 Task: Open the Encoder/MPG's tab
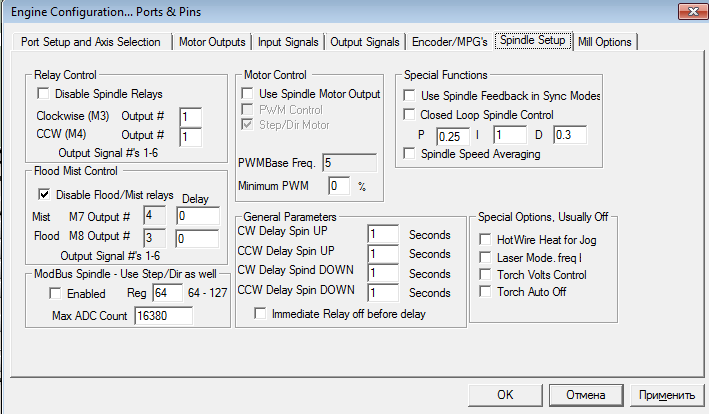[449, 42]
